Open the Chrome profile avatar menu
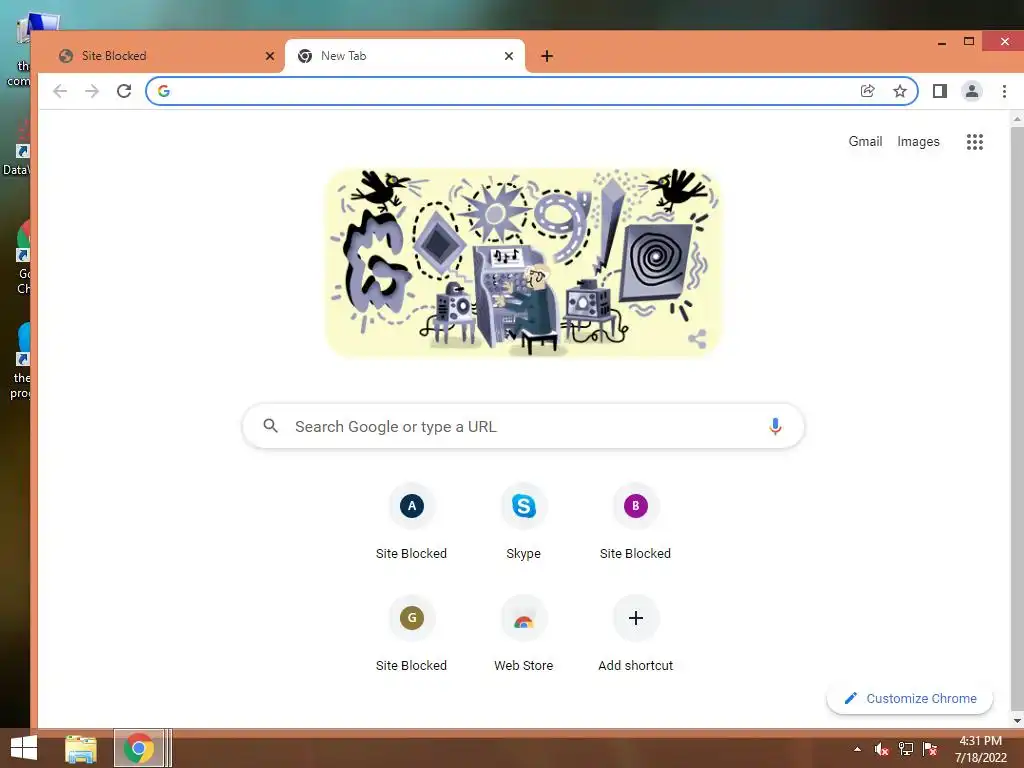This screenshot has height=768, width=1024. point(972,91)
